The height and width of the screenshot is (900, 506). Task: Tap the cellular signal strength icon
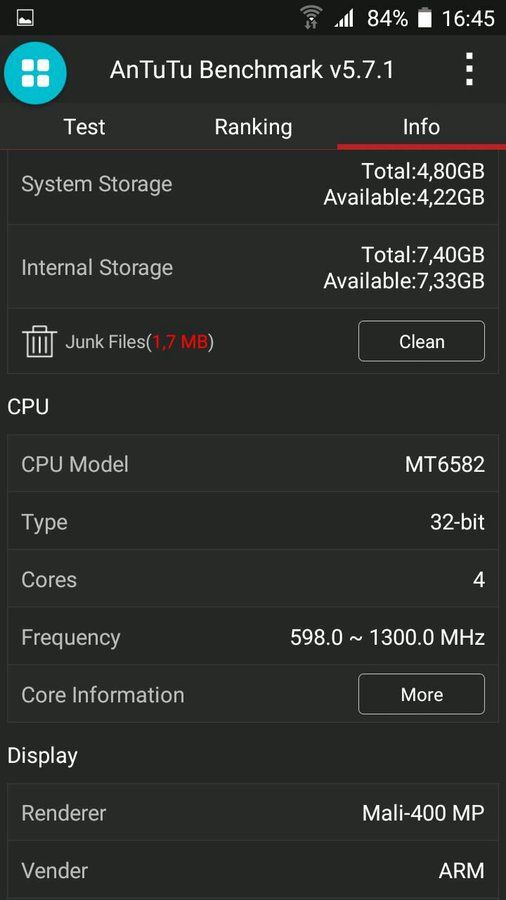click(344, 19)
